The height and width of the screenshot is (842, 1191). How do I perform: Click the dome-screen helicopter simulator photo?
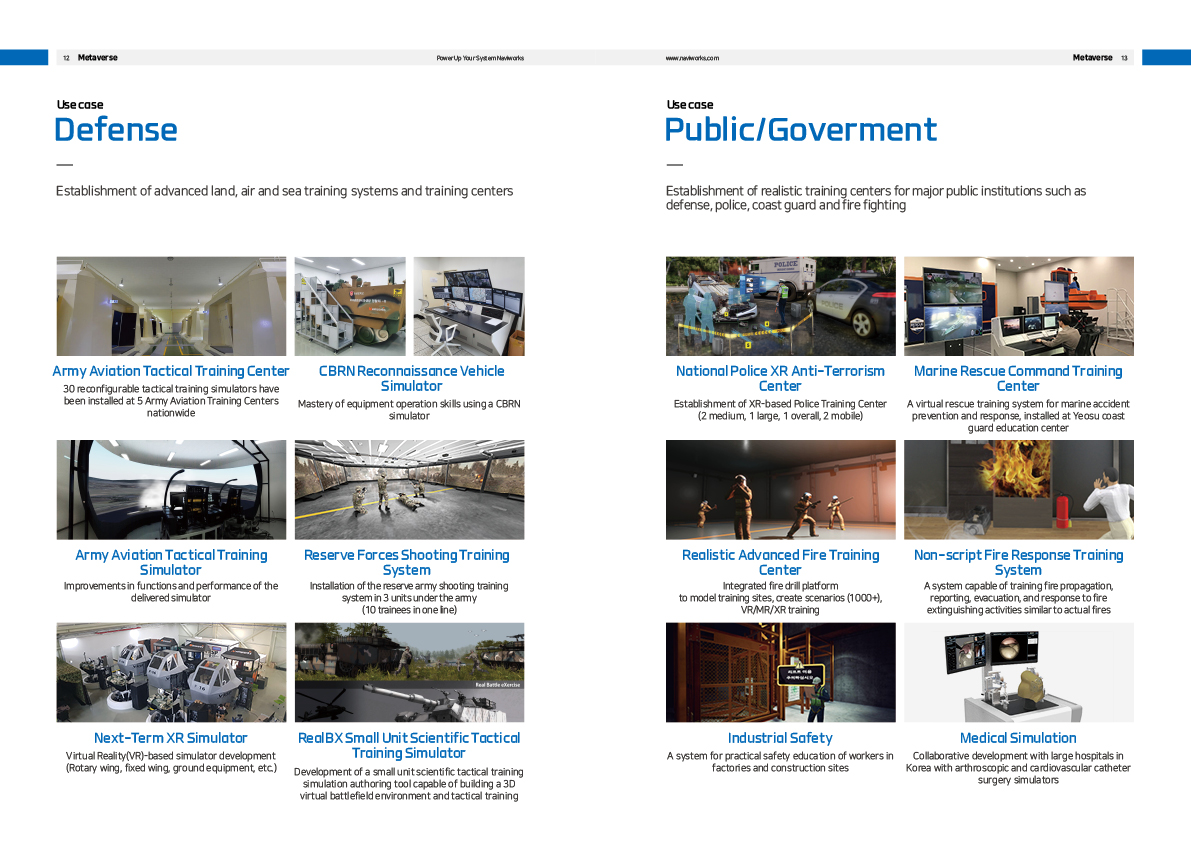(x=171, y=490)
